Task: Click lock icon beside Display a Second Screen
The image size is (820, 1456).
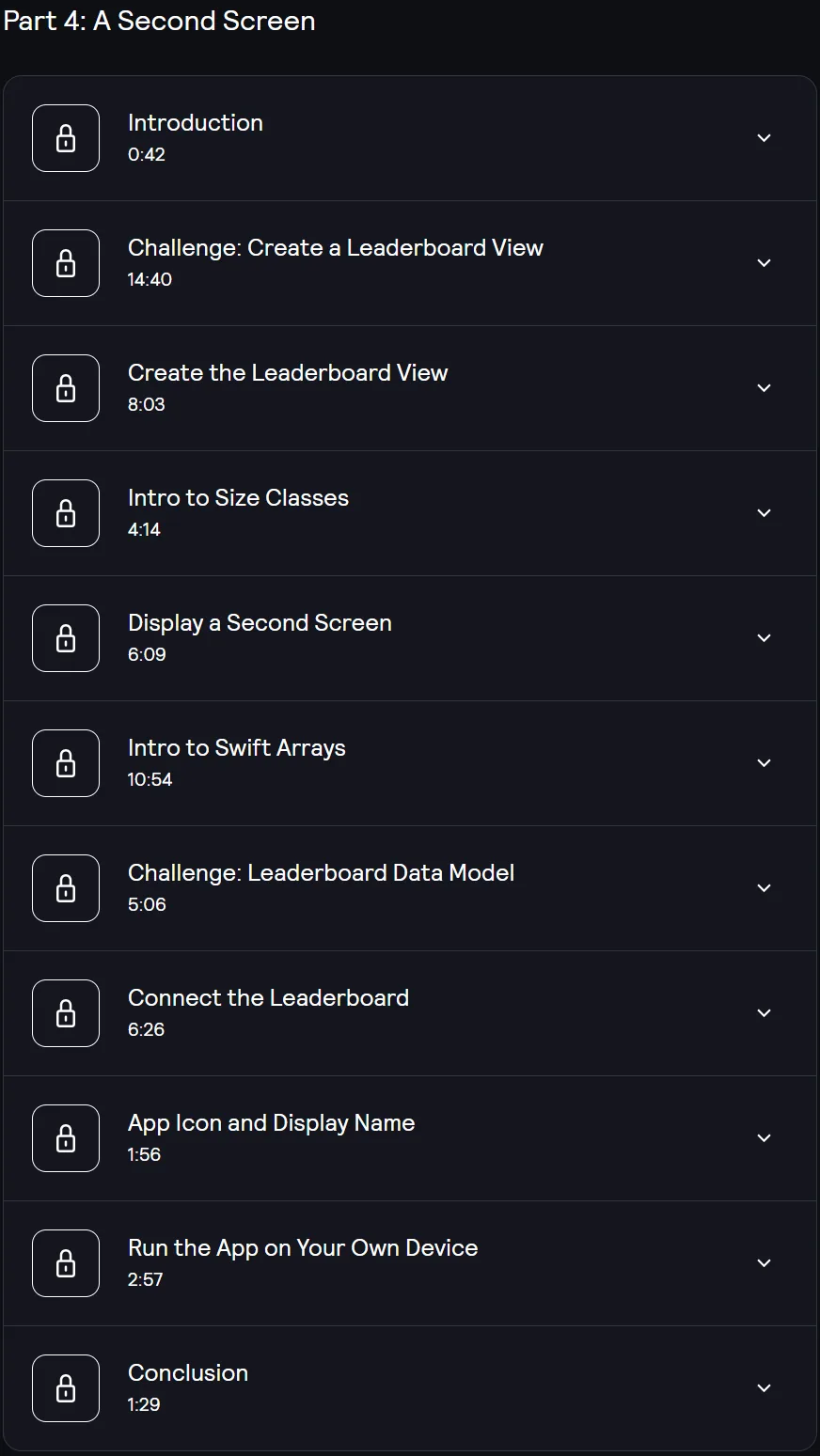Action: pos(66,638)
